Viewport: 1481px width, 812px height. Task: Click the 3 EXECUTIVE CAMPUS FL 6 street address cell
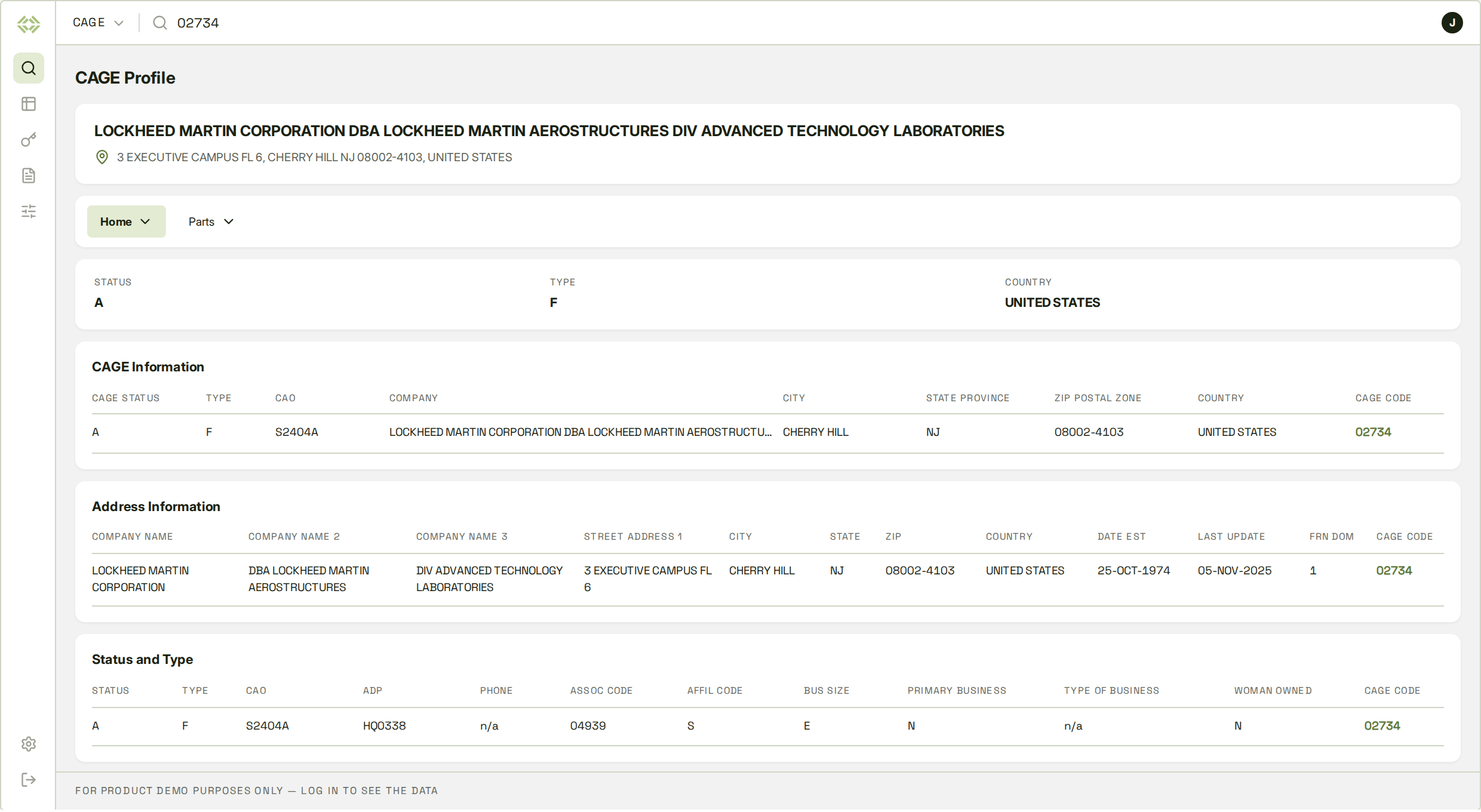[x=648, y=579]
